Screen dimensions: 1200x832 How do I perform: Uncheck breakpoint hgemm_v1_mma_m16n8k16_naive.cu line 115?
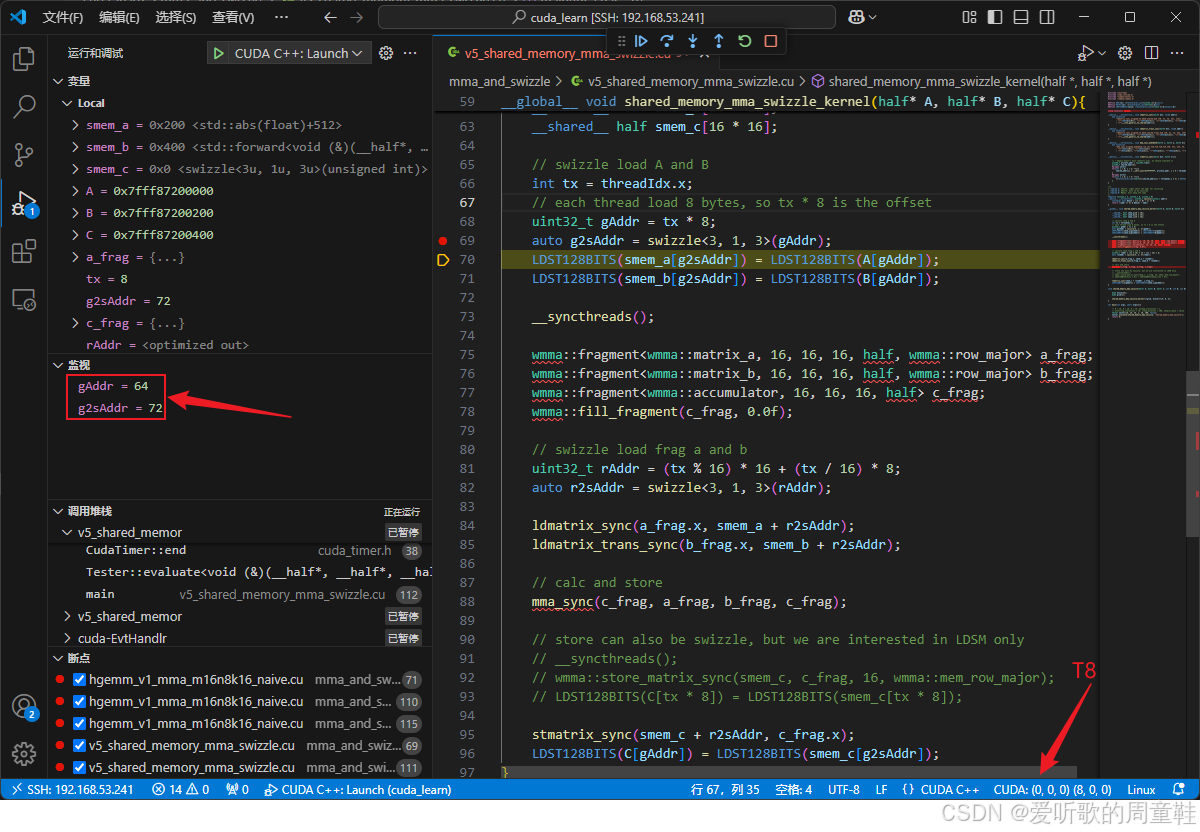[80, 724]
